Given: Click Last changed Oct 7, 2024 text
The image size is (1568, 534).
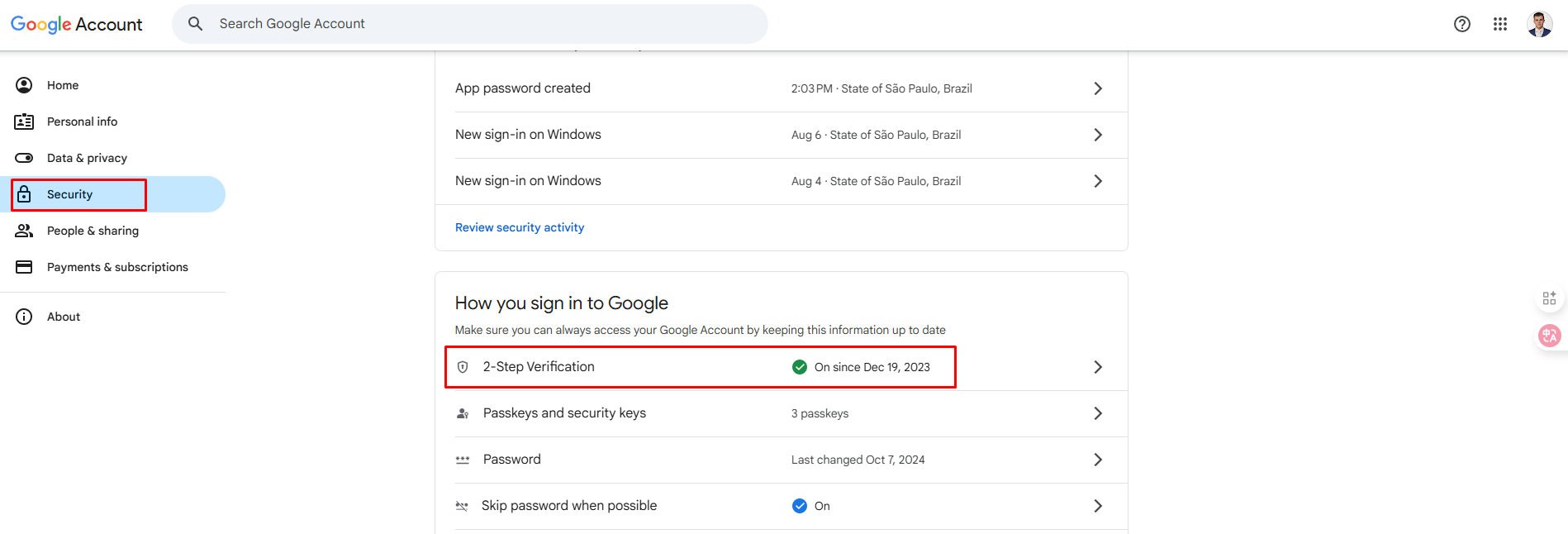Looking at the screenshot, I should coord(858,460).
